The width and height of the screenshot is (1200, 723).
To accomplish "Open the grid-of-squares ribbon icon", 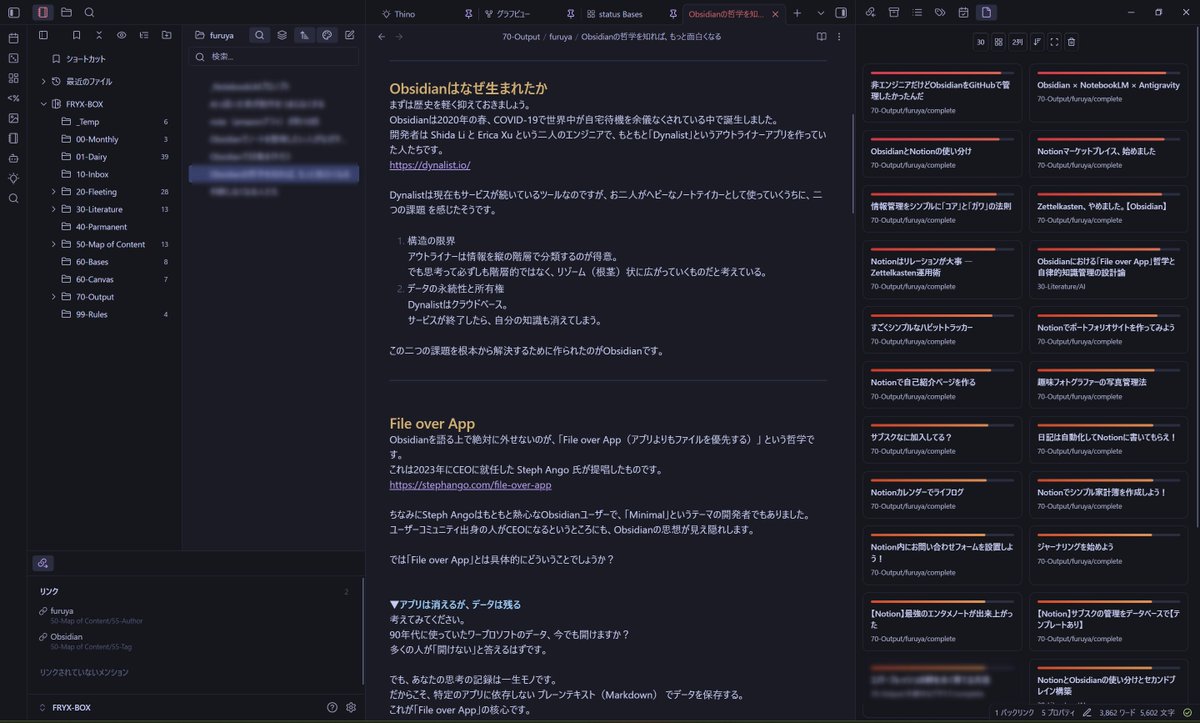I will click(13, 78).
